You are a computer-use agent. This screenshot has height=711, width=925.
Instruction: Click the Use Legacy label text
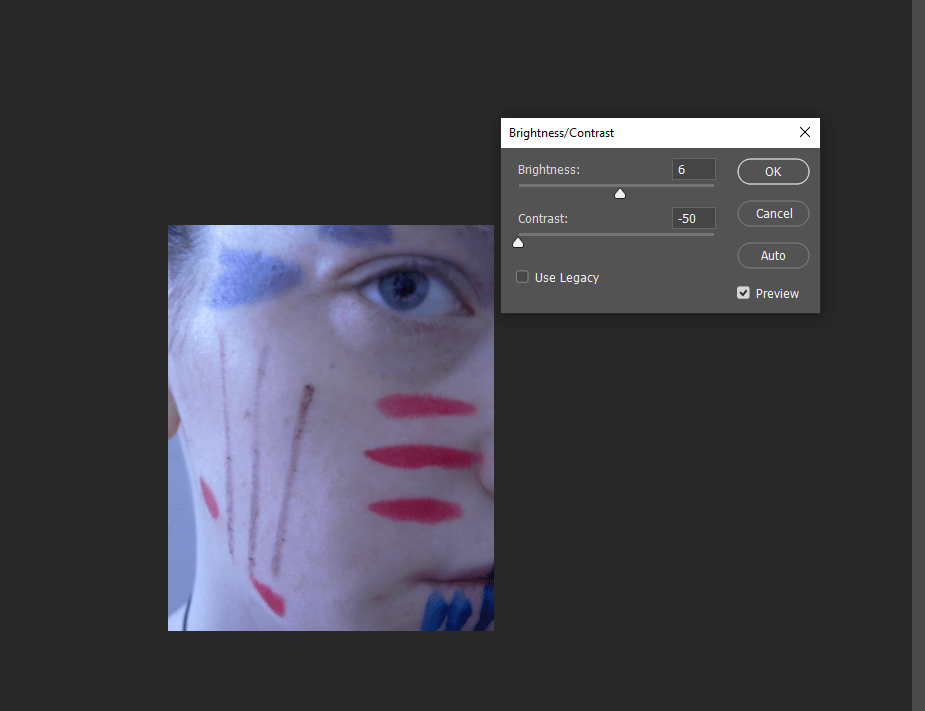click(x=567, y=278)
